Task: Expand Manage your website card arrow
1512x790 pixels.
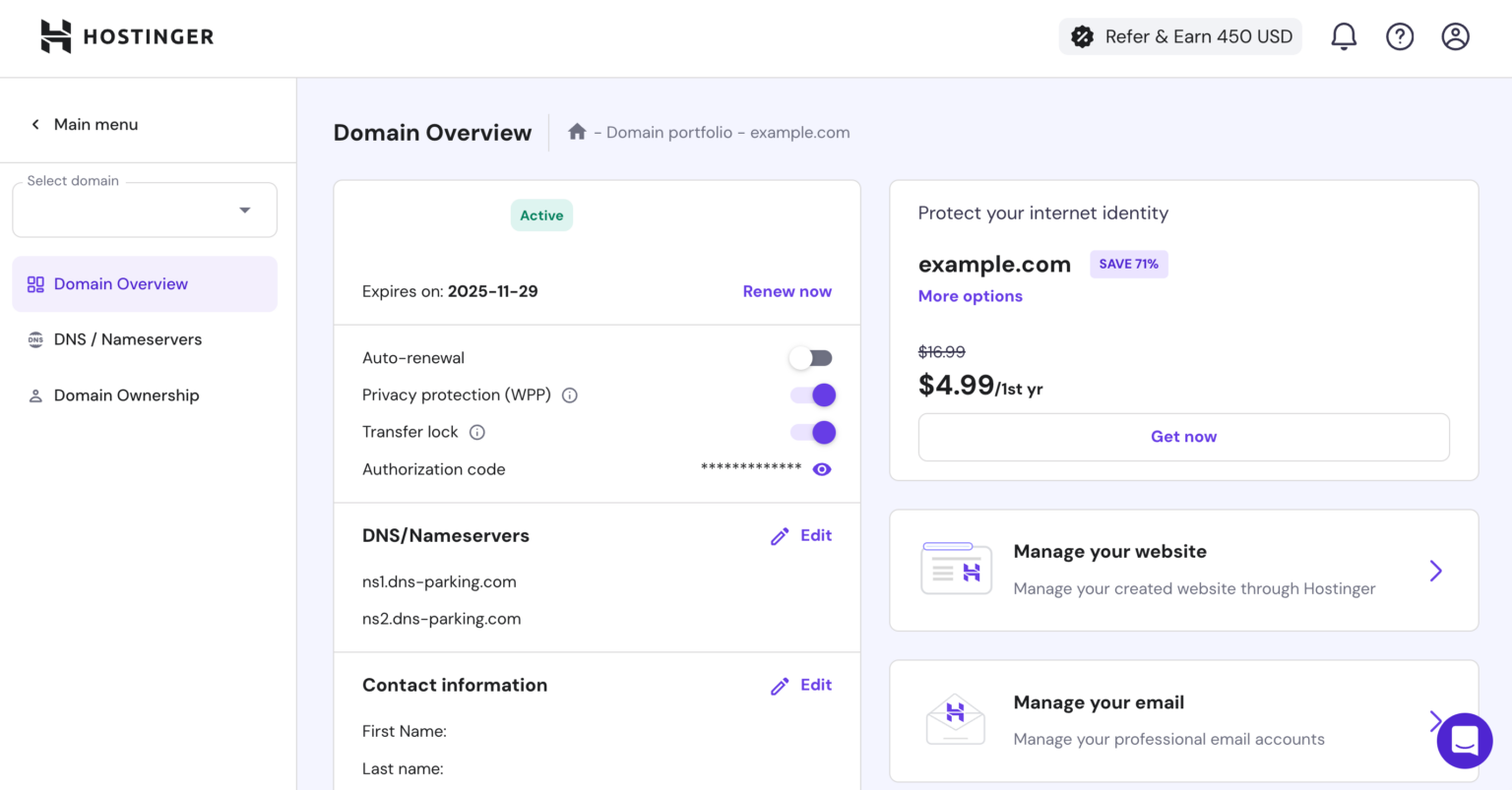Action: [1435, 571]
